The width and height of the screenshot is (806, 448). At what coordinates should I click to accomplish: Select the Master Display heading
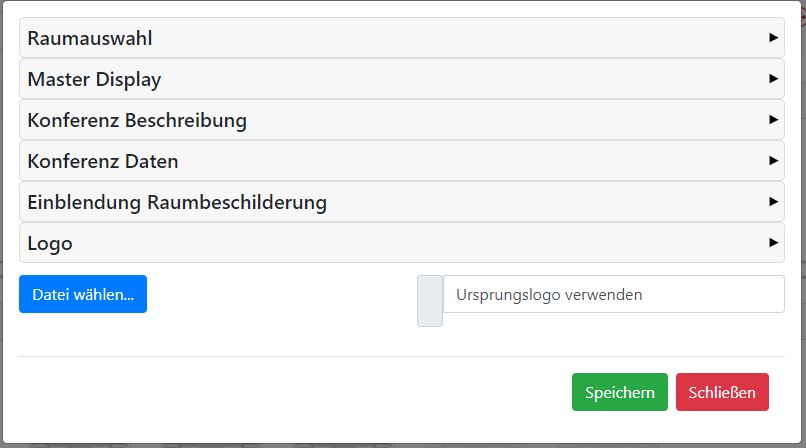tap(94, 80)
